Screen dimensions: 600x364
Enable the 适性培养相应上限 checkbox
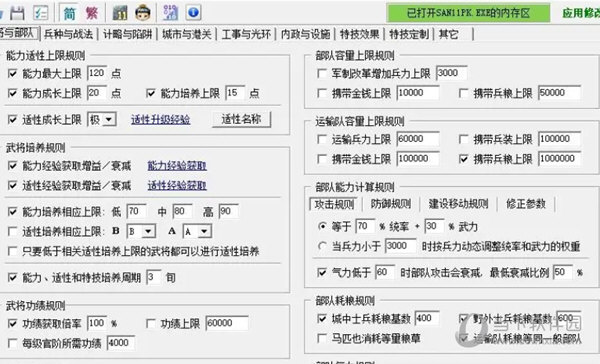[12, 231]
